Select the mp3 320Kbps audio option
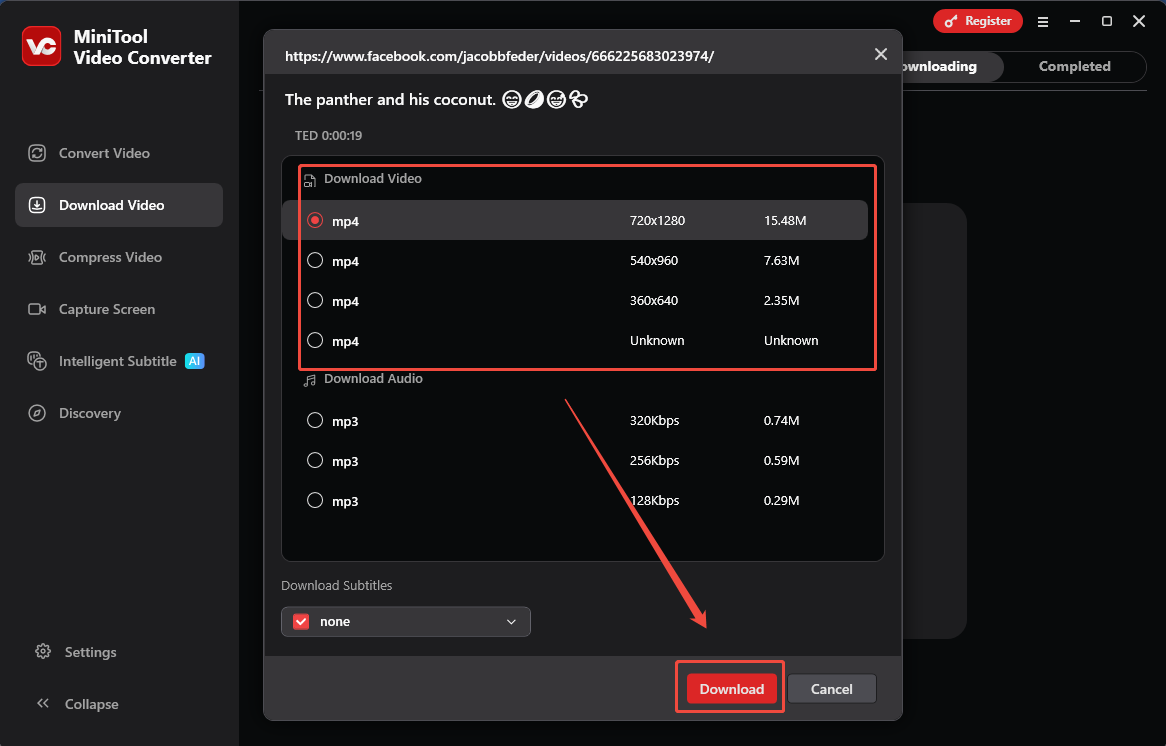This screenshot has height=746, width=1166. [x=315, y=420]
